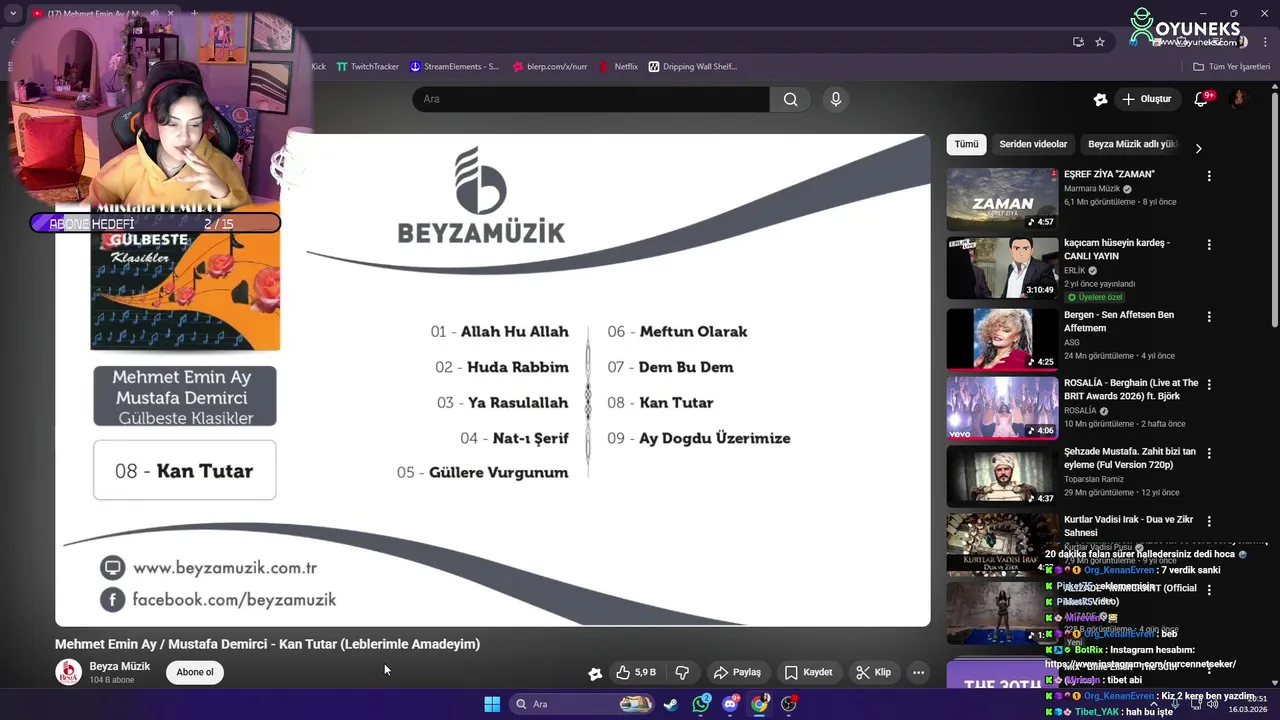The image size is (1280, 720).
Task: Click the sparkle icon left of Oluştur
Action: pos(1100,99)
